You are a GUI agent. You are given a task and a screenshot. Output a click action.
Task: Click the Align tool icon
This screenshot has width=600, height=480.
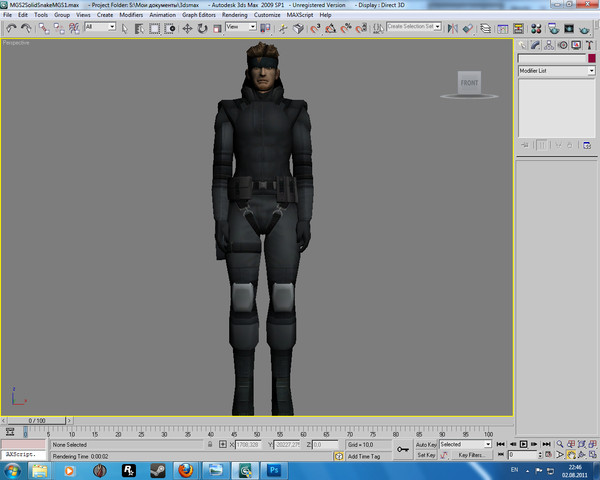pos(468,29)
